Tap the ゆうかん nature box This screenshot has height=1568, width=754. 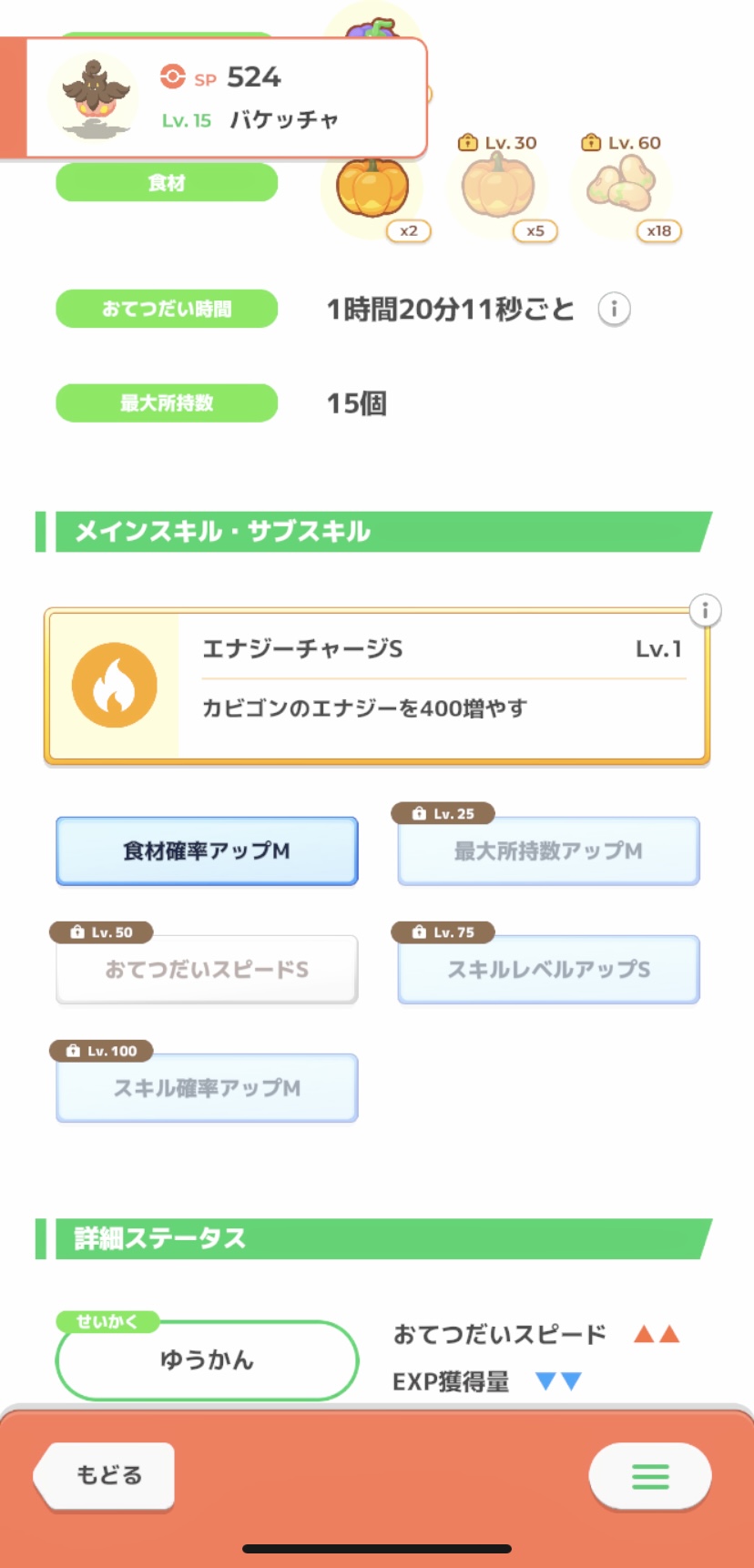tap(207, 1360)
